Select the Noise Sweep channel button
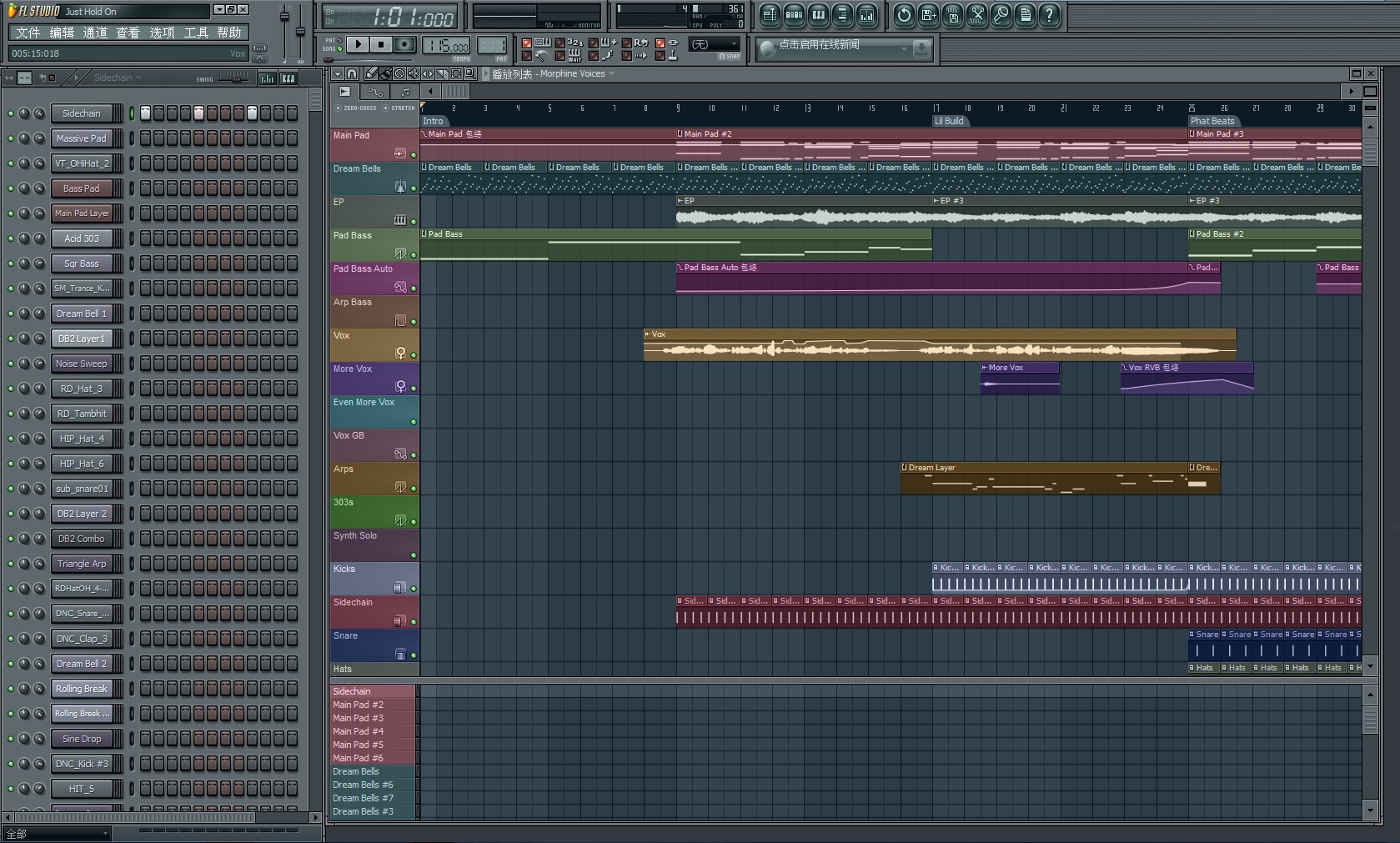Screen dimensions: 1400x843 click(x=82, y=364)
